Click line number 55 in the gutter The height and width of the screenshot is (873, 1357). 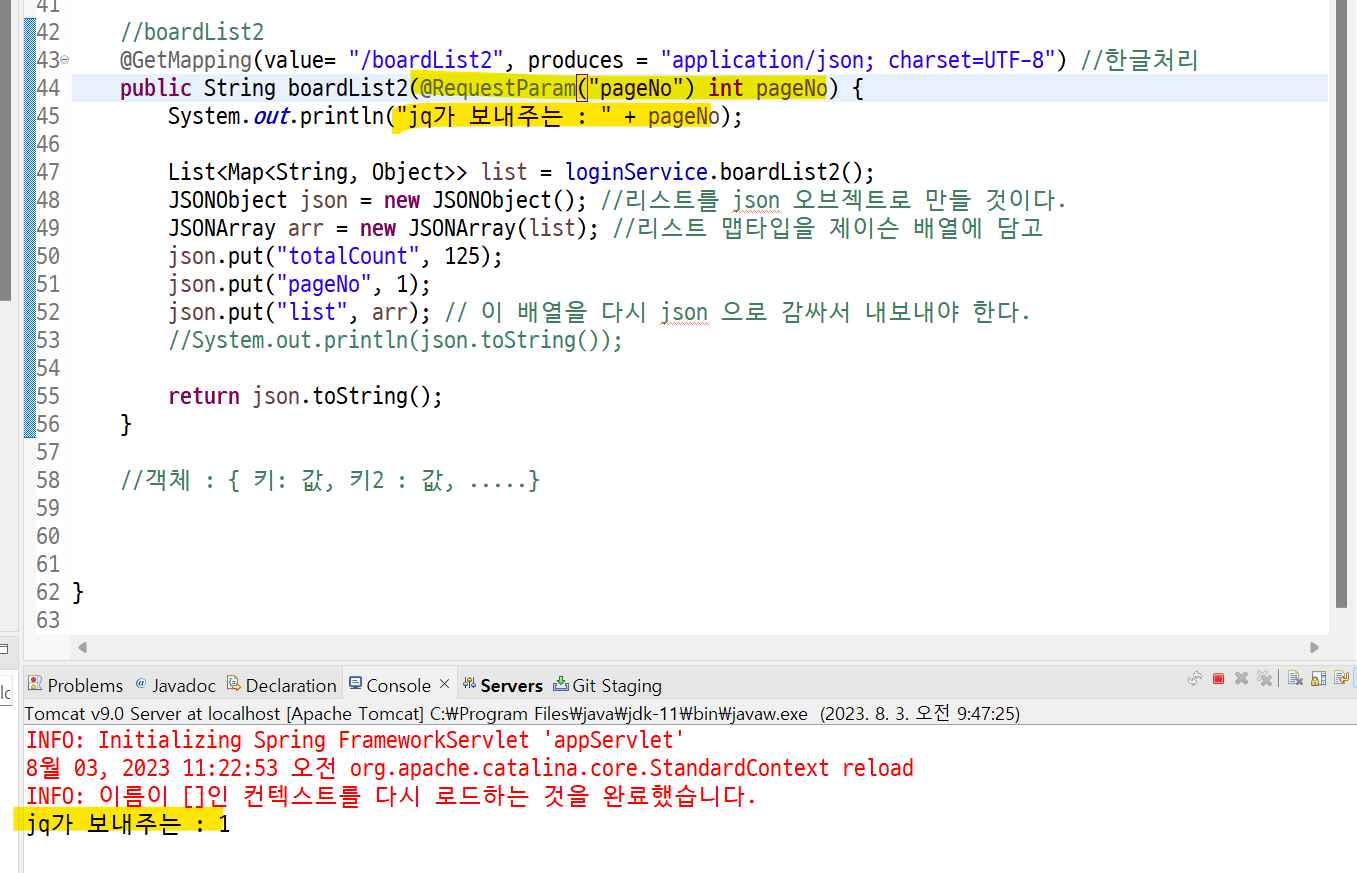coord(48,396)
